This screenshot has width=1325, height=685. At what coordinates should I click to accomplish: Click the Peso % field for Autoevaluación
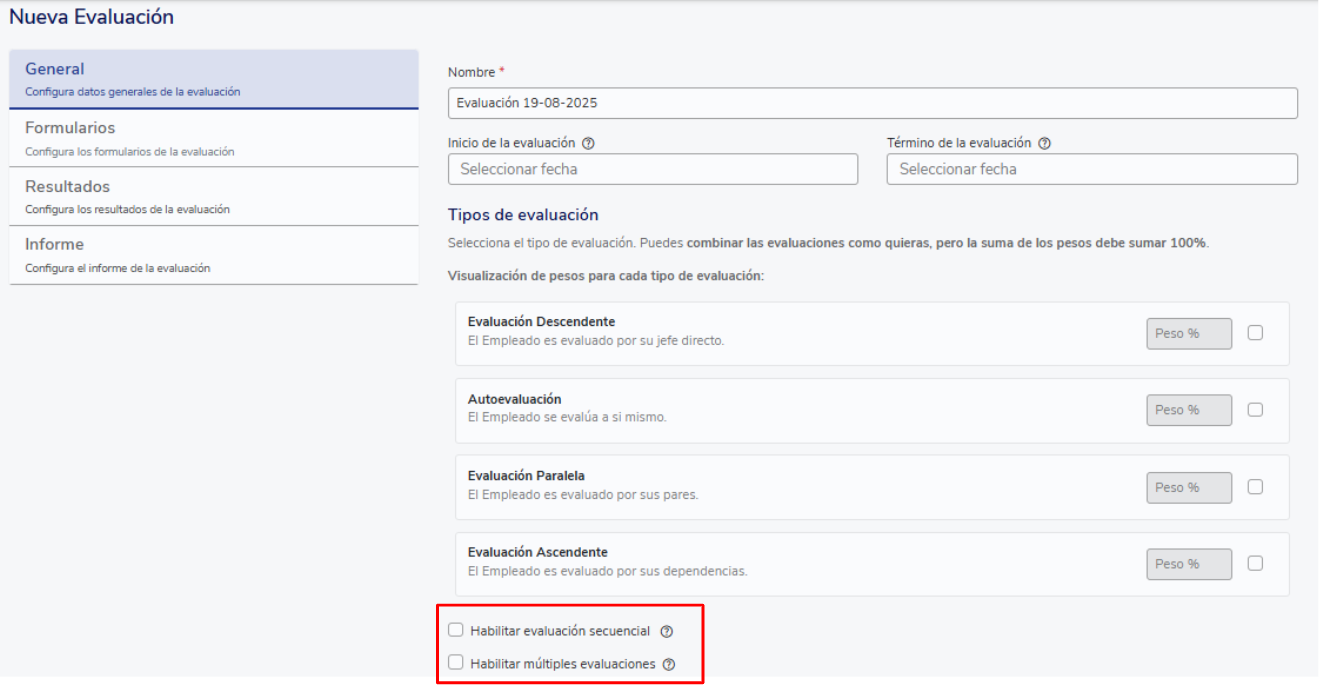coord(1188,409)
